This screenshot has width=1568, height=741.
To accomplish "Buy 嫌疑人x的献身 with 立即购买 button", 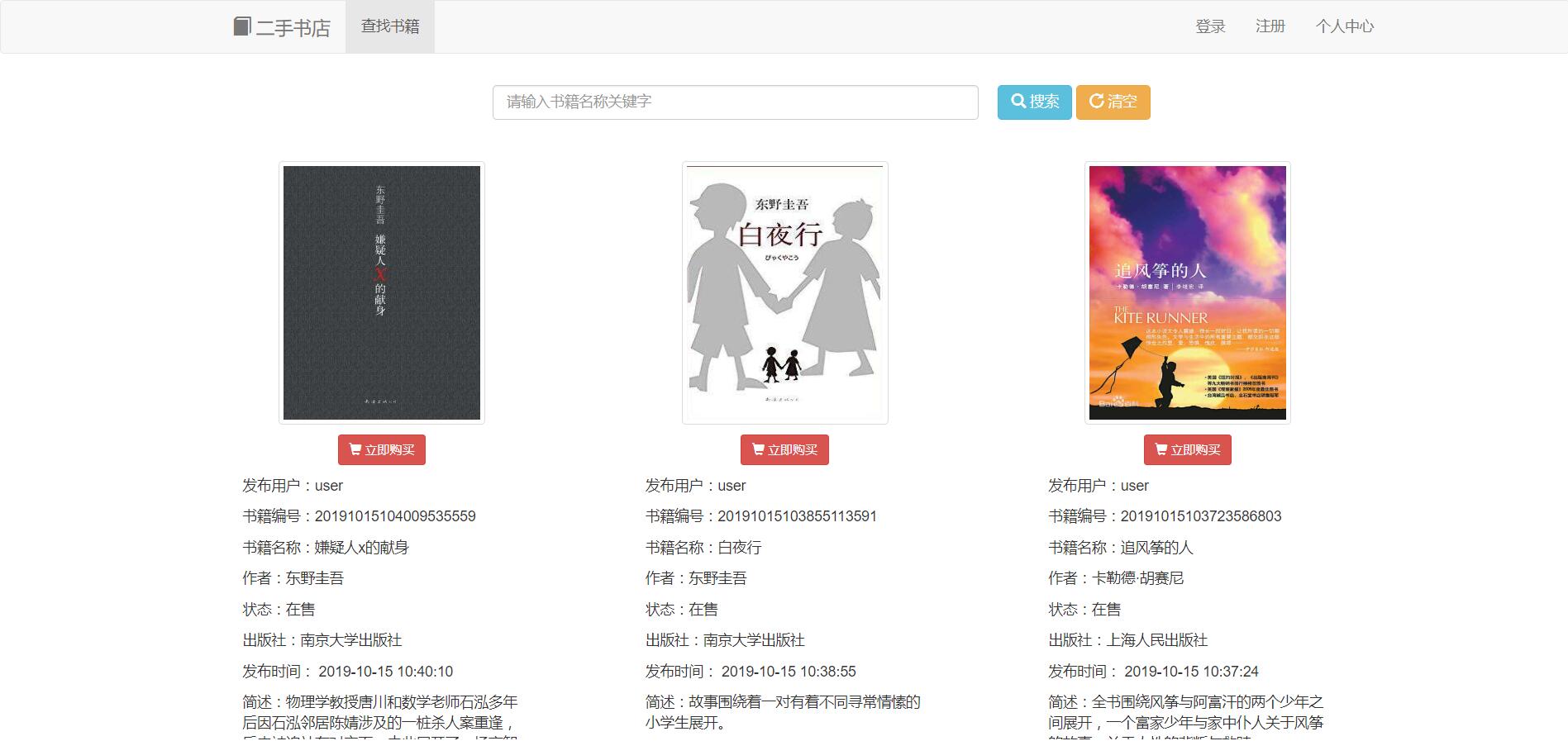I will click(x=382, y=450).
